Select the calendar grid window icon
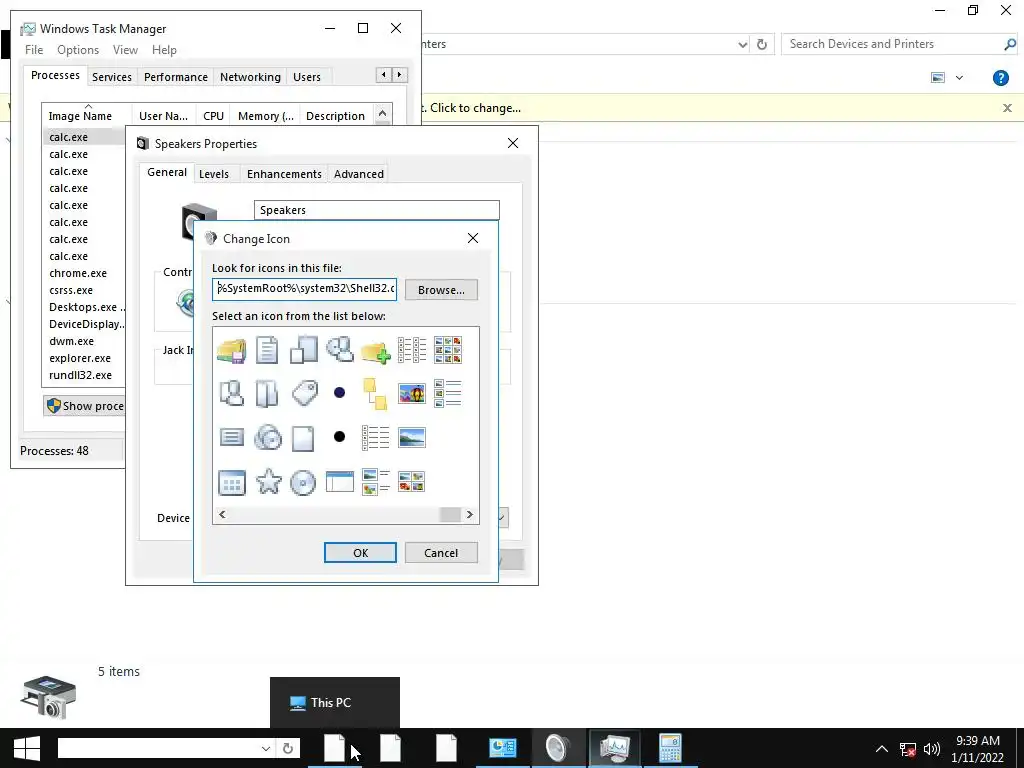 coord(231,483)
